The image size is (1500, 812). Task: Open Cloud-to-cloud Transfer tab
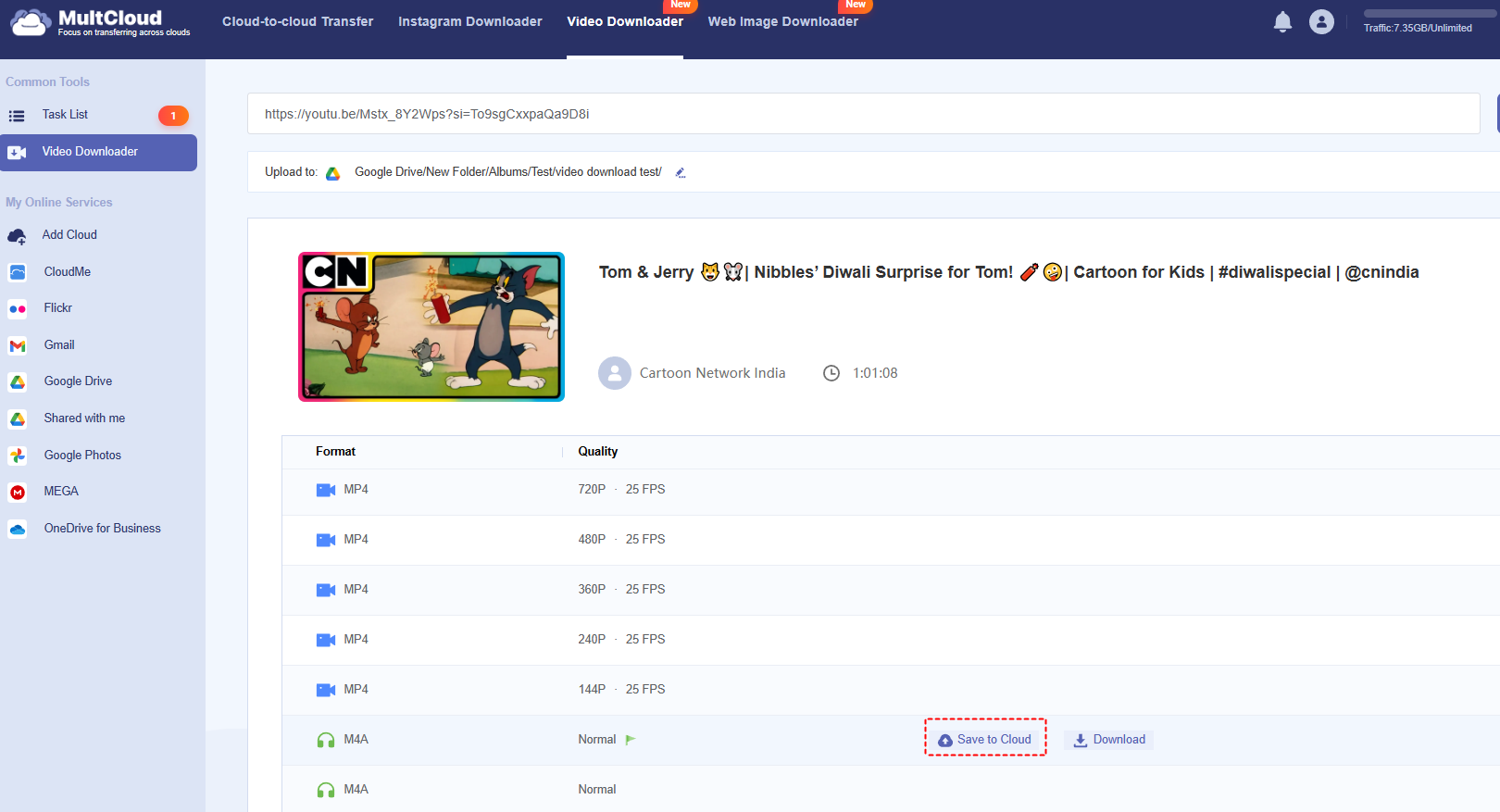pyautogui.click(x=298, y=21)
